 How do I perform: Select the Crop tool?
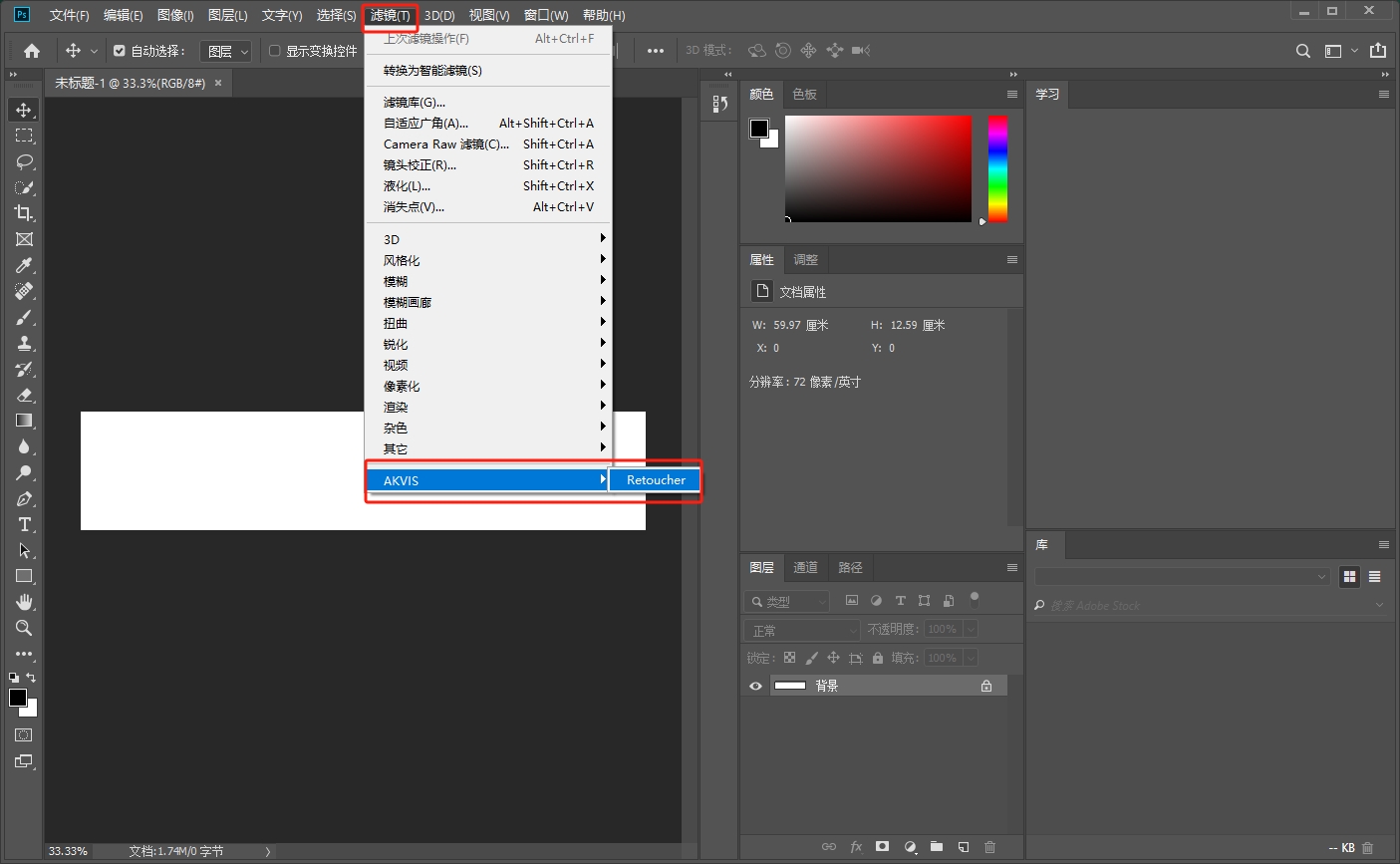click(24, 213)
